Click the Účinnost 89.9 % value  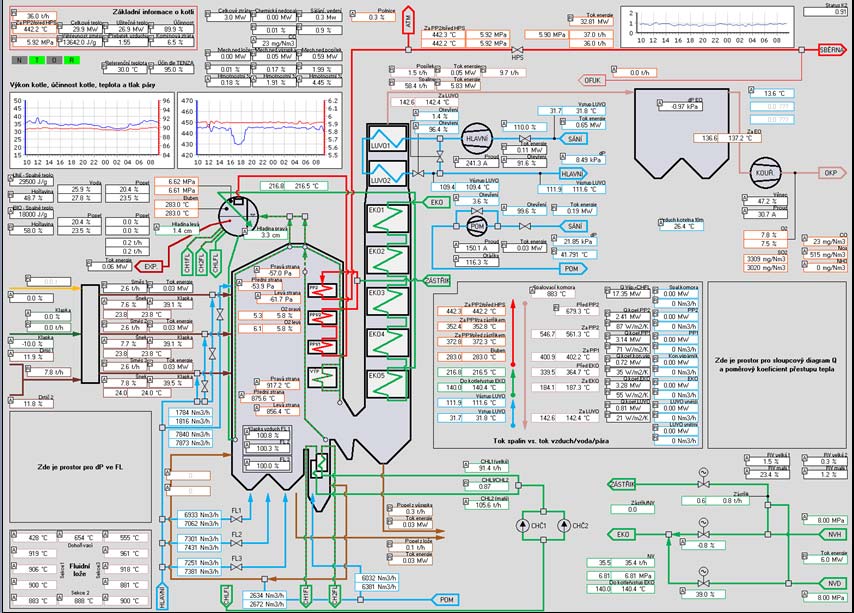(173, 29)
